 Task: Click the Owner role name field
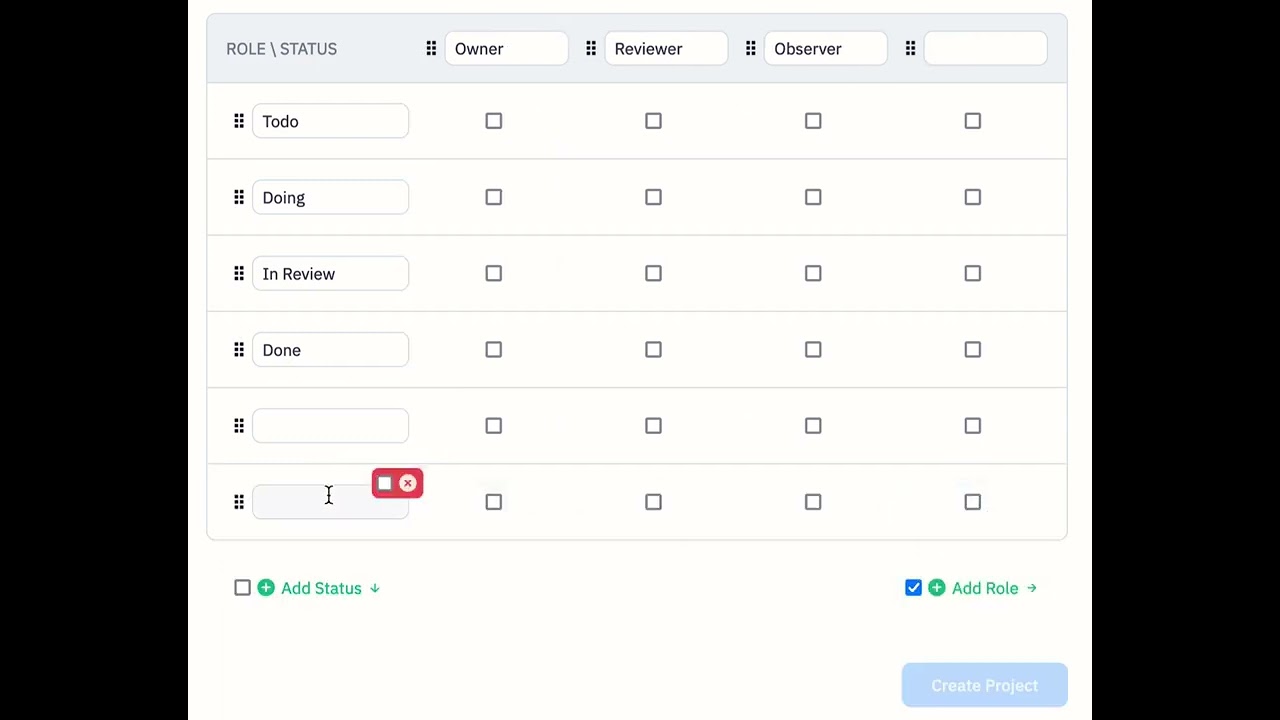[506, 49]
